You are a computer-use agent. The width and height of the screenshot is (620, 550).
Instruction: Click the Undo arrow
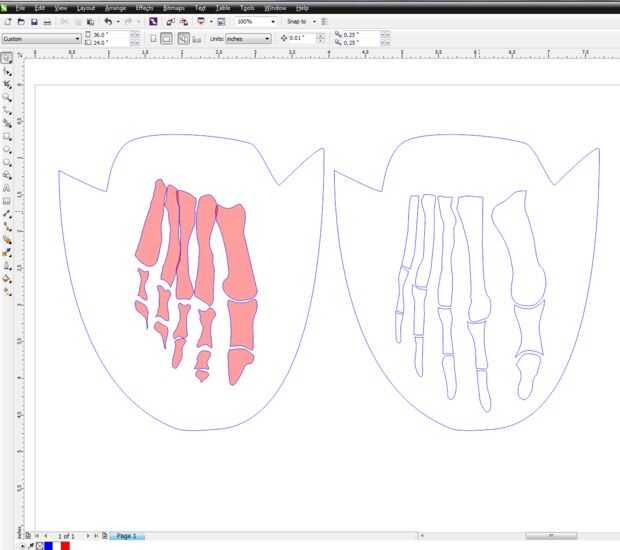[x=108, y=22]
